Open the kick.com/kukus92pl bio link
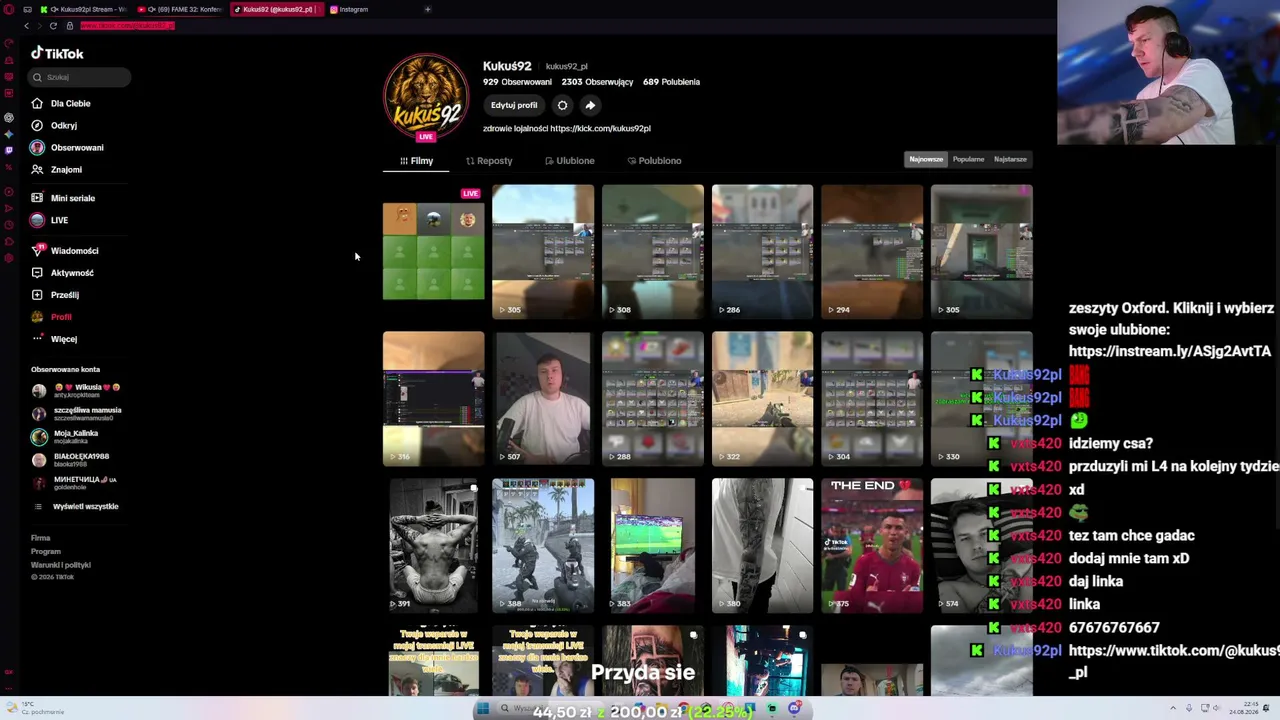 tap(600, 128)
